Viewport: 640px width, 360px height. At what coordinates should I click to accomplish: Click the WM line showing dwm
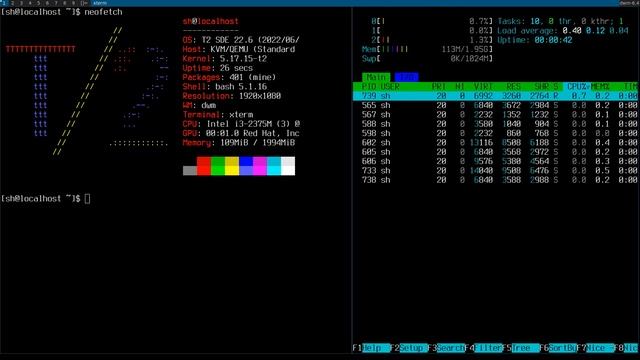click(x=199, y=105)
